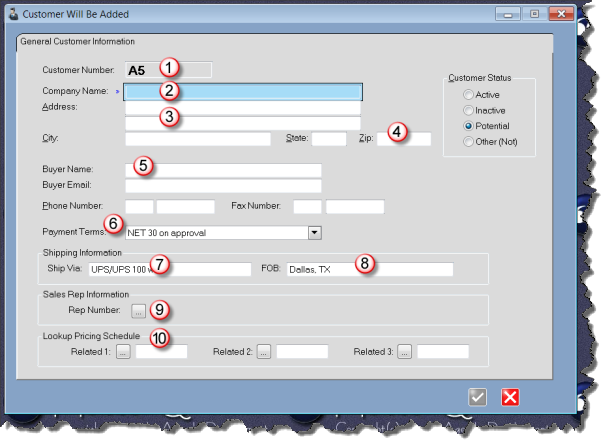Image resolution: width=610 pixels, height=448 pixels.
Task: Click the Rep Number label
Action: [x=95, y=310]
